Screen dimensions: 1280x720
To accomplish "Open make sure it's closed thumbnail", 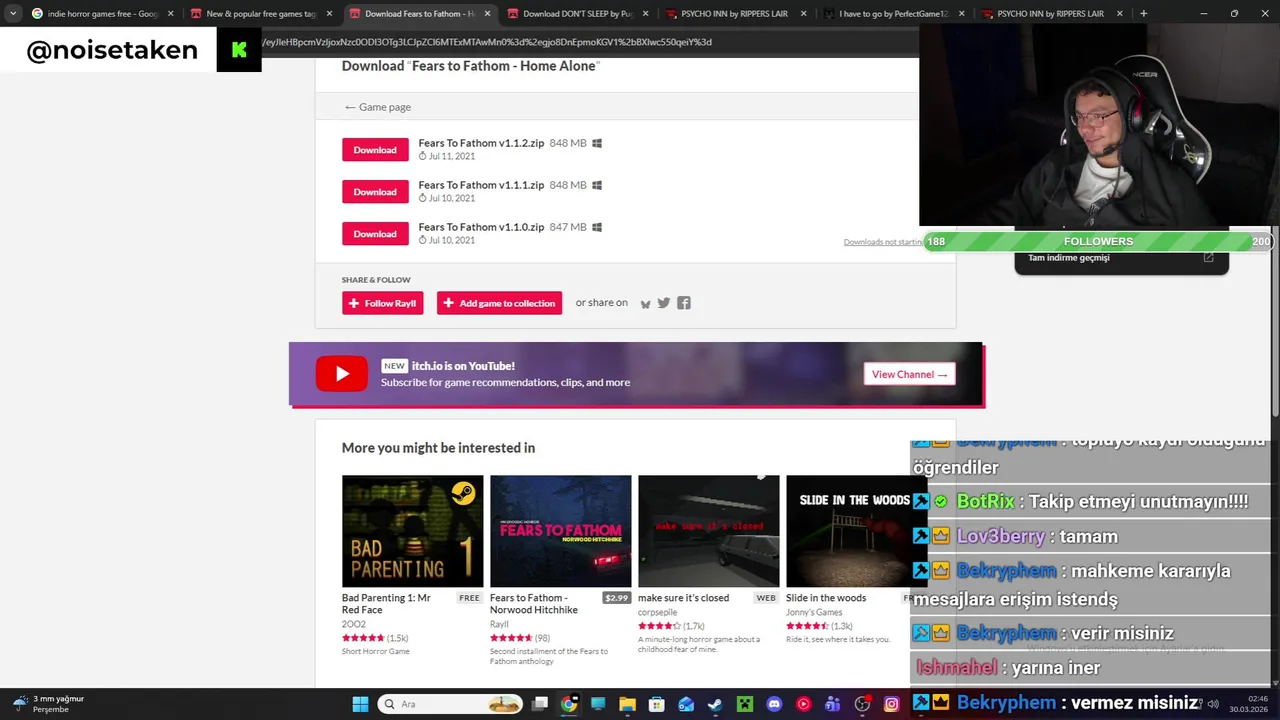I will (x=708, y=531).
